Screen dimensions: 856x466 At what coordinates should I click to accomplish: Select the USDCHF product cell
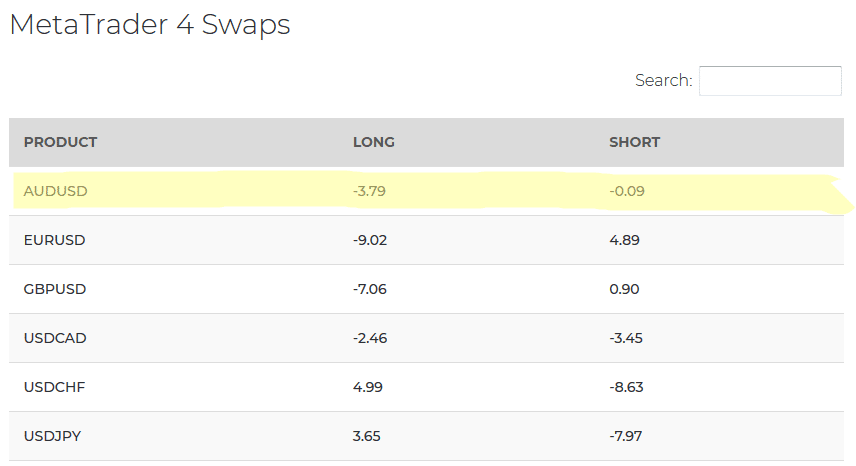[x=55, y=387]
